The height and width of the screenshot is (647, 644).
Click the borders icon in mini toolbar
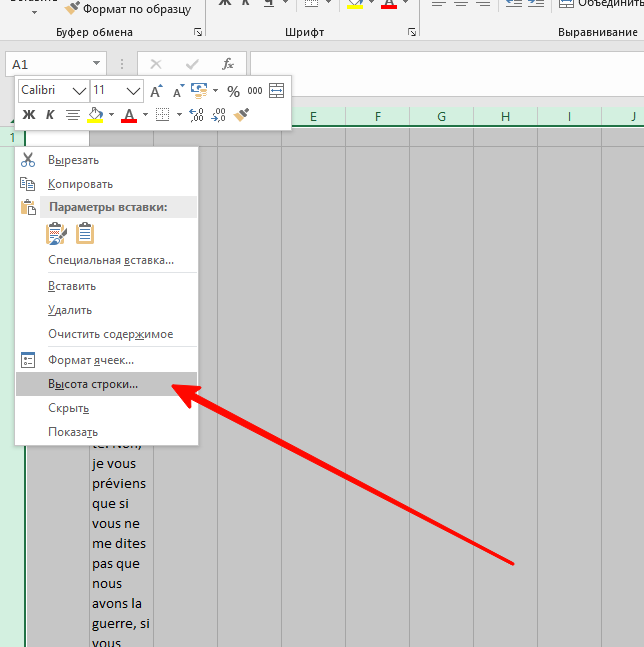[x=162, y=115]
